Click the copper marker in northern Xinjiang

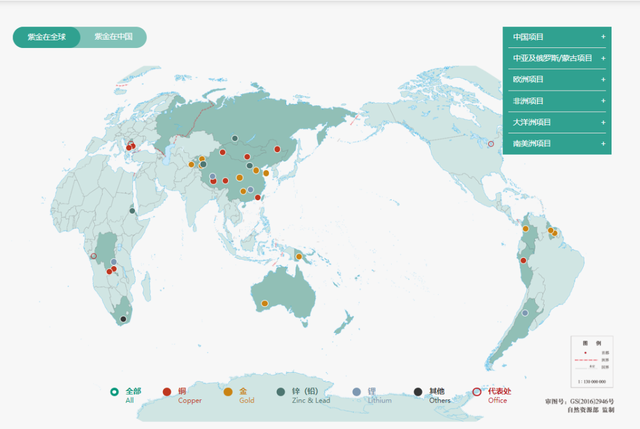pyautogui.click(x=222, y=152)
